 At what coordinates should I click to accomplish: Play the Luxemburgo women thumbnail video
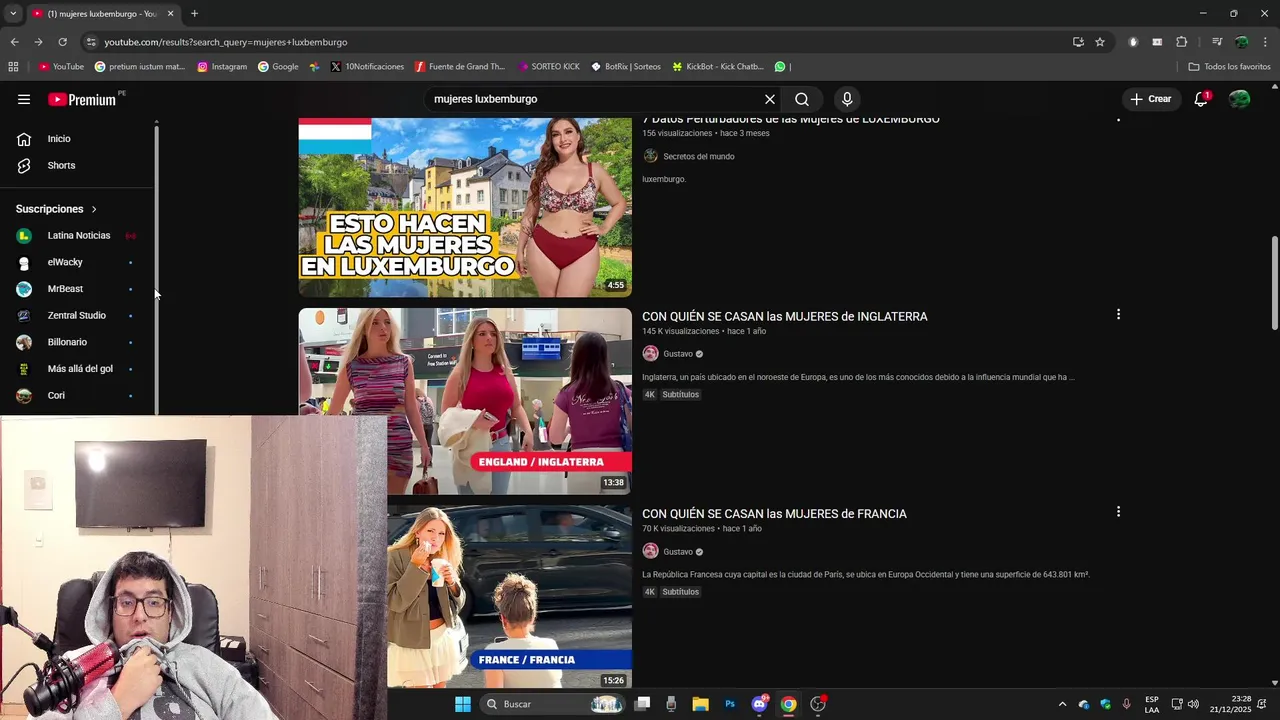point(465,207)
